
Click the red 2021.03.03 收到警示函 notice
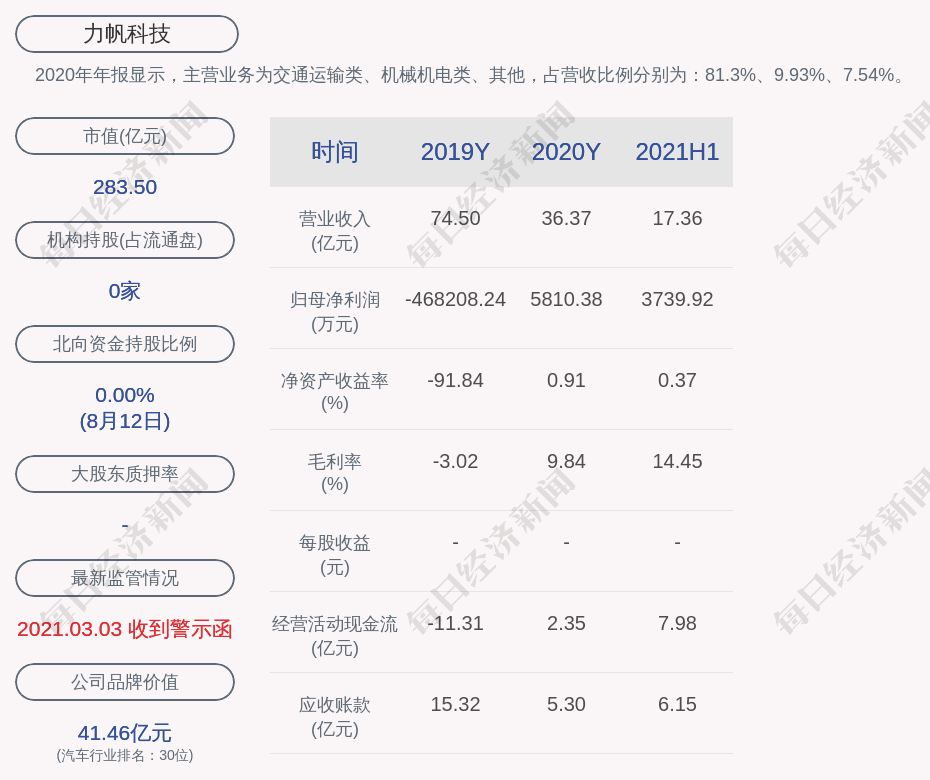tap(125, 629)
